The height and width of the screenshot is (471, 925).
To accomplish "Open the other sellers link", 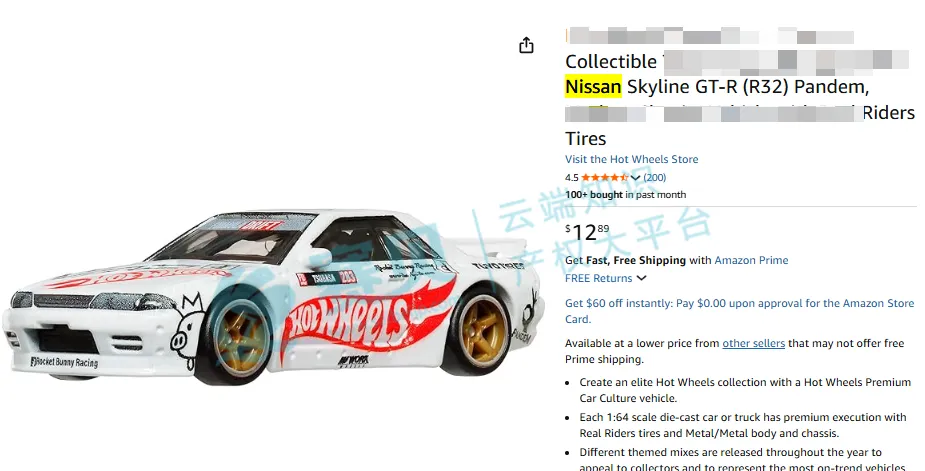I will tap(753, 343).
